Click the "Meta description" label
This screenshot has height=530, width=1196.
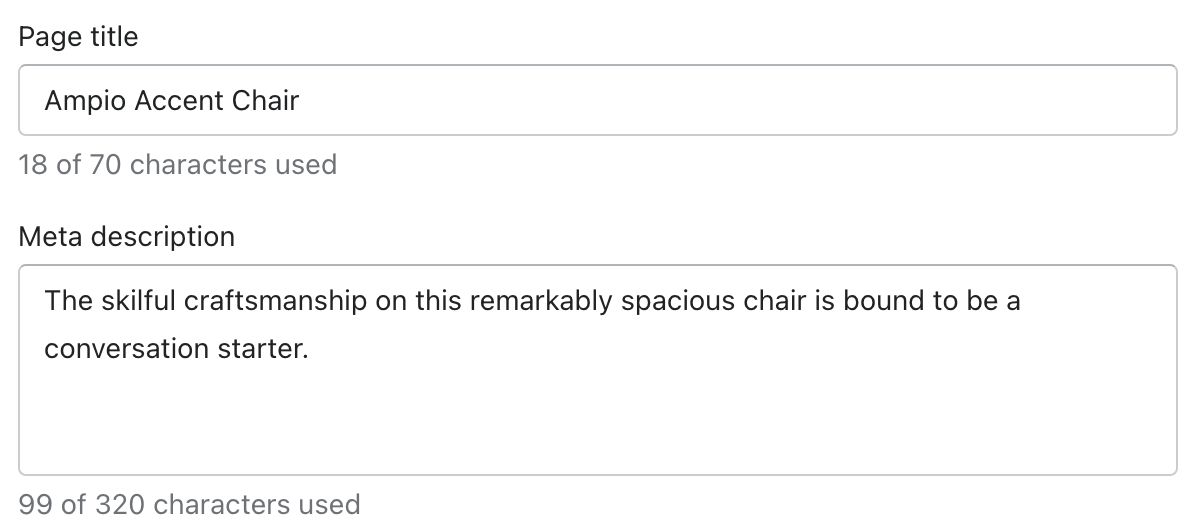pos(126,237)
